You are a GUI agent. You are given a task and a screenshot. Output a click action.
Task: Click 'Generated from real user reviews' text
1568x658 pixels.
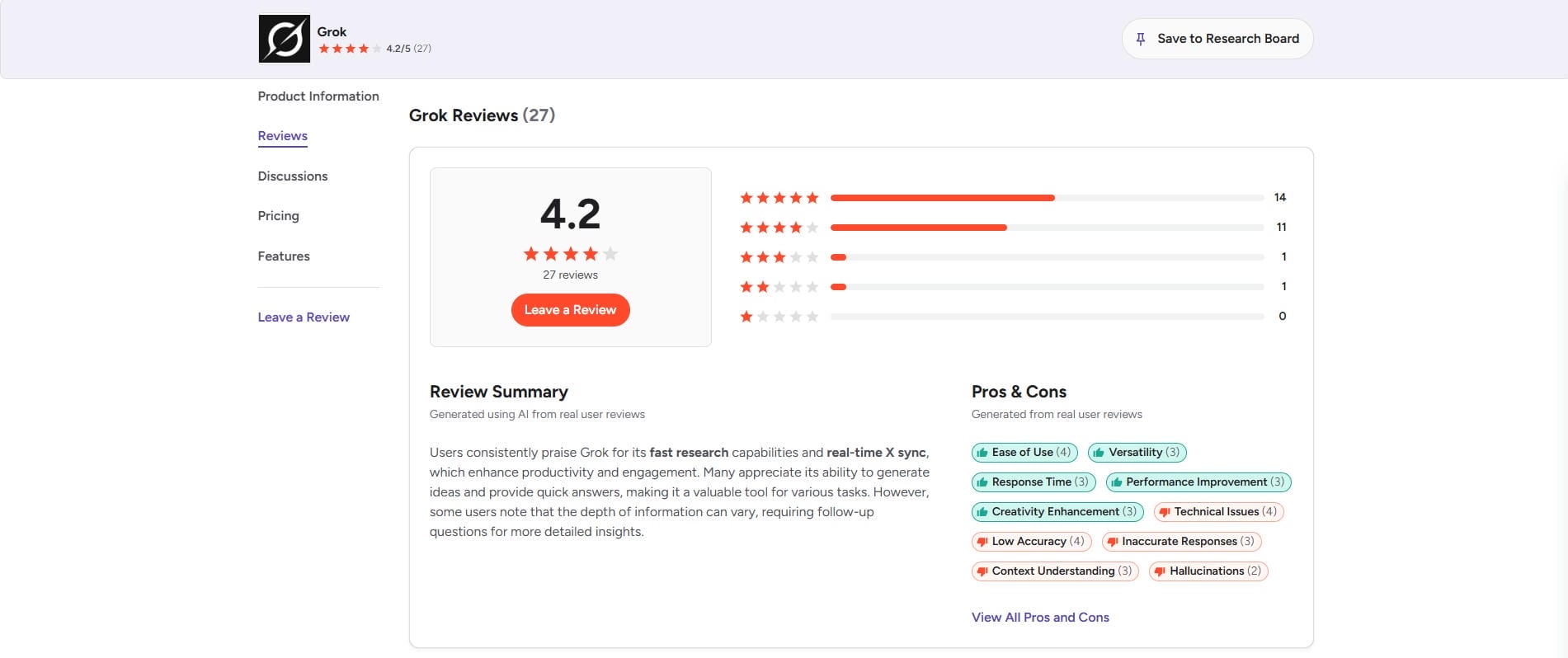point(1057,415)
